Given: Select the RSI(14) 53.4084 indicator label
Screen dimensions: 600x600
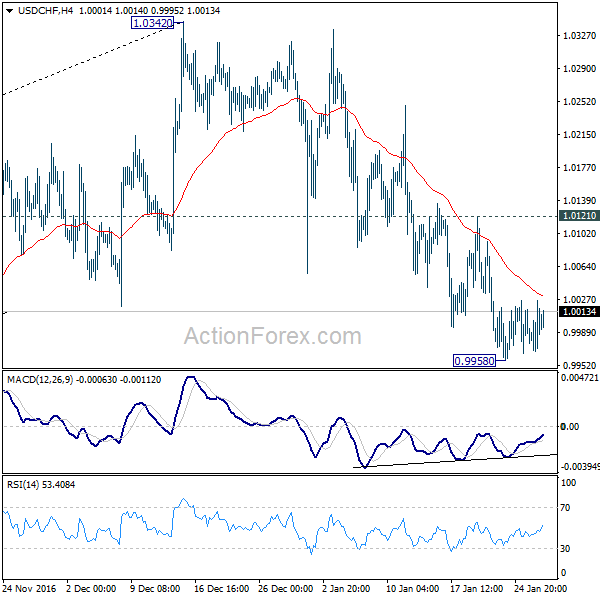Looking at the screenshot, I should point(41,485).
